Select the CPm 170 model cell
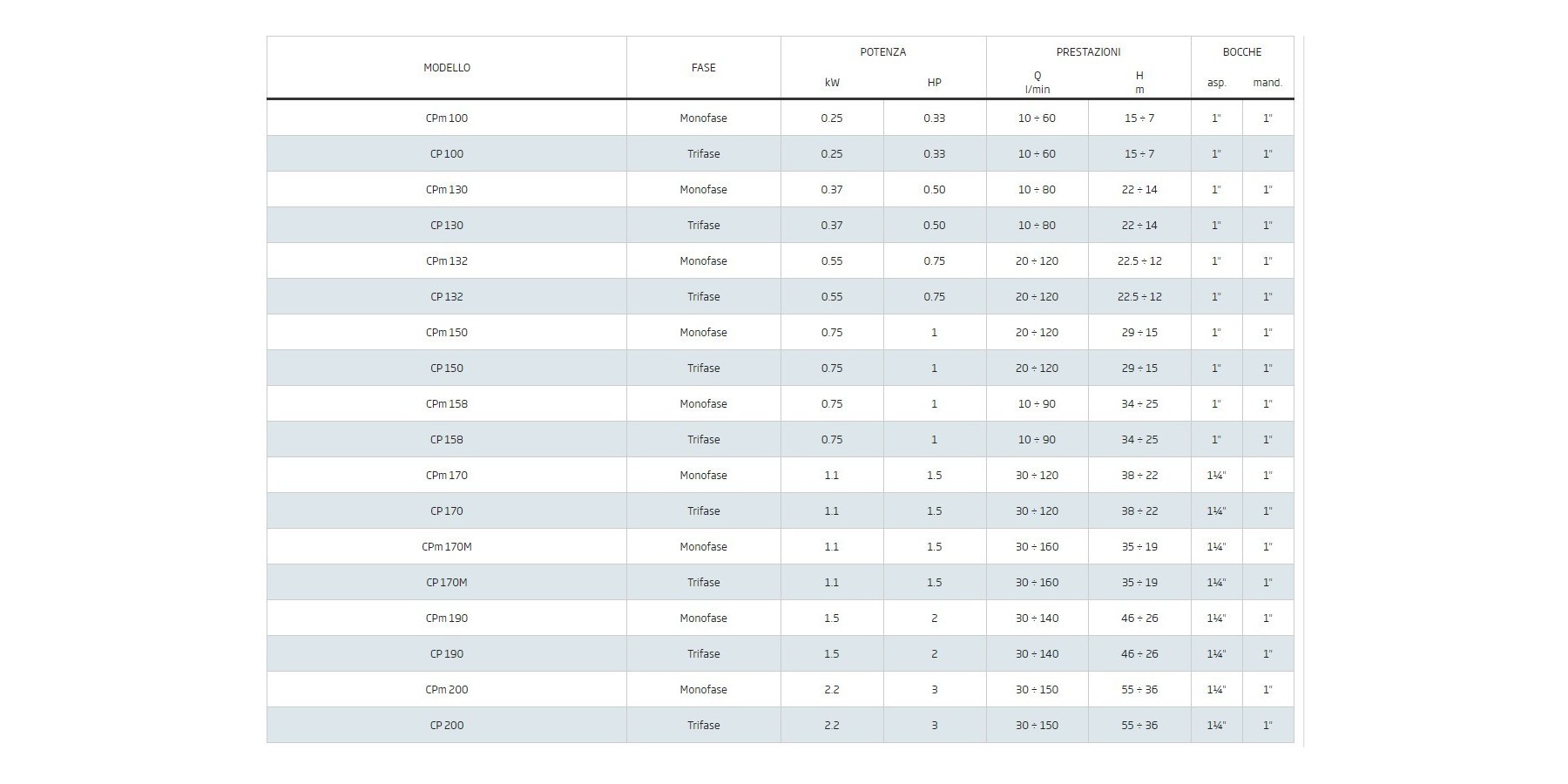Viewport: 1568px width, 784px height. 447,476
